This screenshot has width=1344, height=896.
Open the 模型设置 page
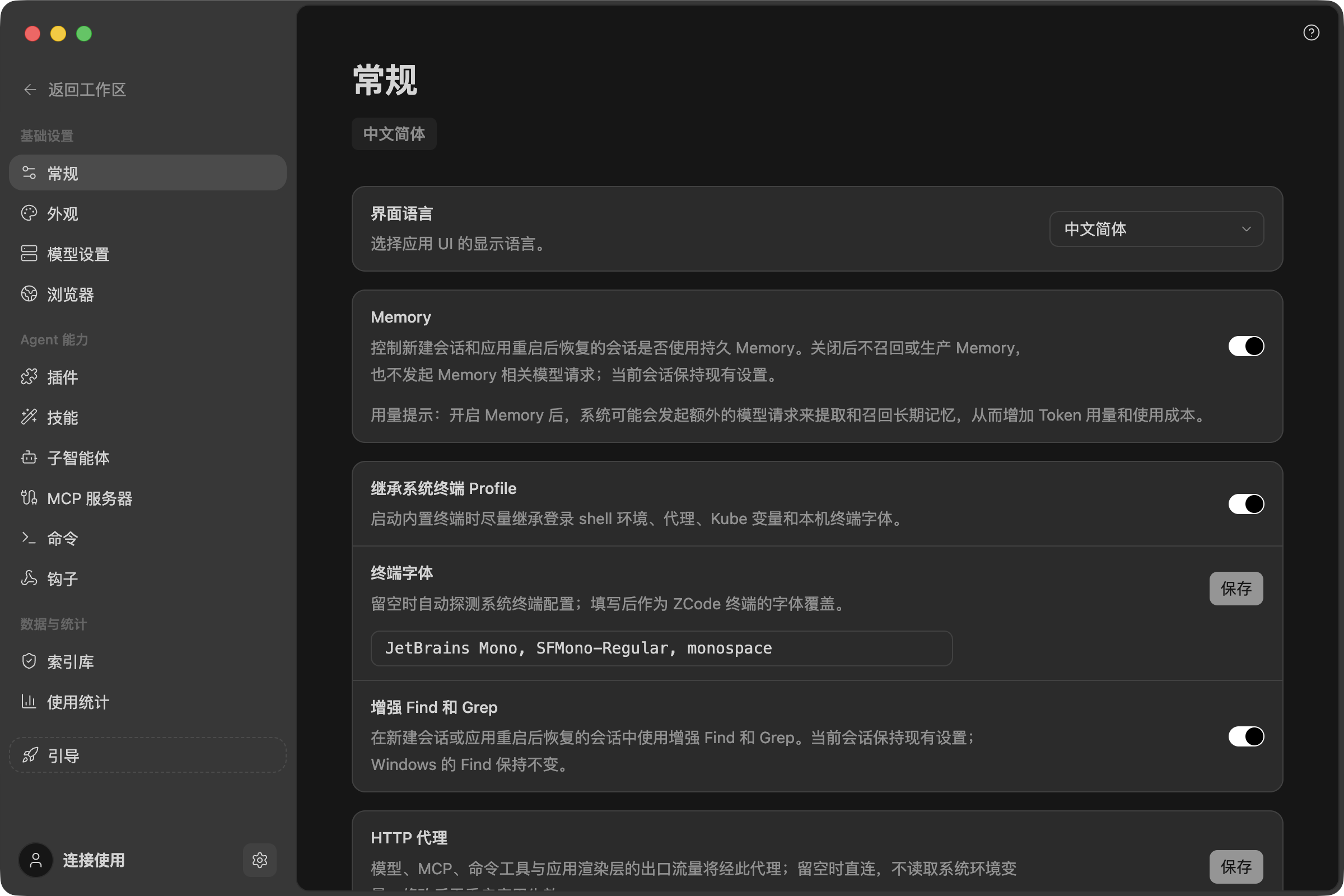148,254
